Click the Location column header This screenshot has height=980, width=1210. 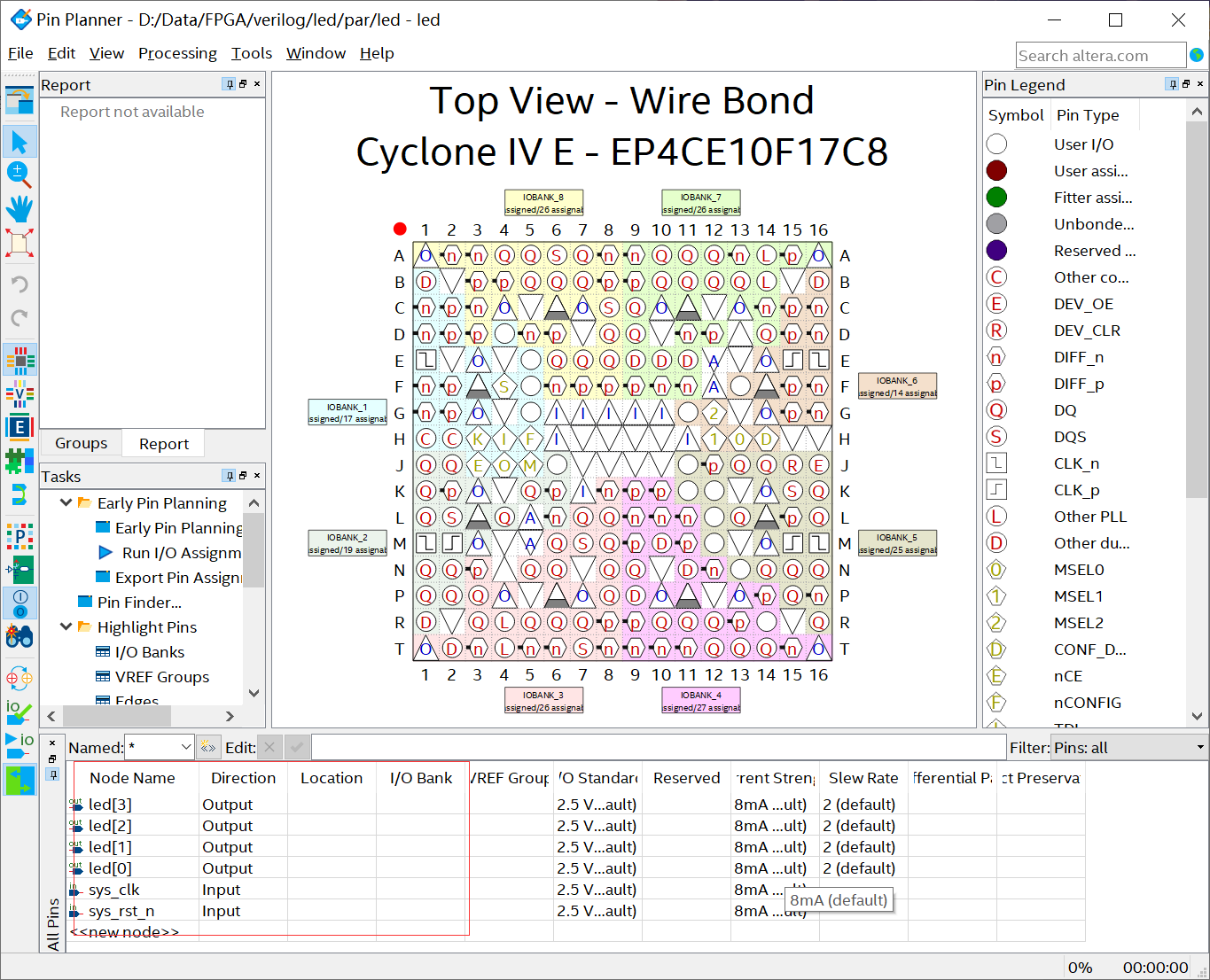[x=332, y=777]
